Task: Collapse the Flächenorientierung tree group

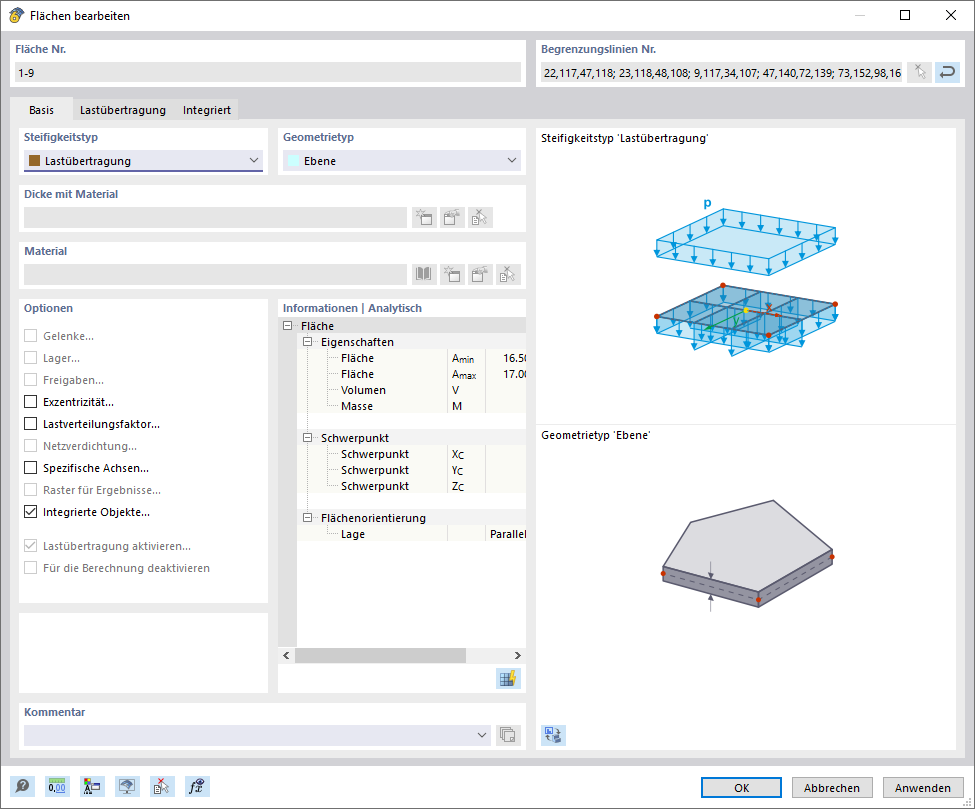Action: 307,518
